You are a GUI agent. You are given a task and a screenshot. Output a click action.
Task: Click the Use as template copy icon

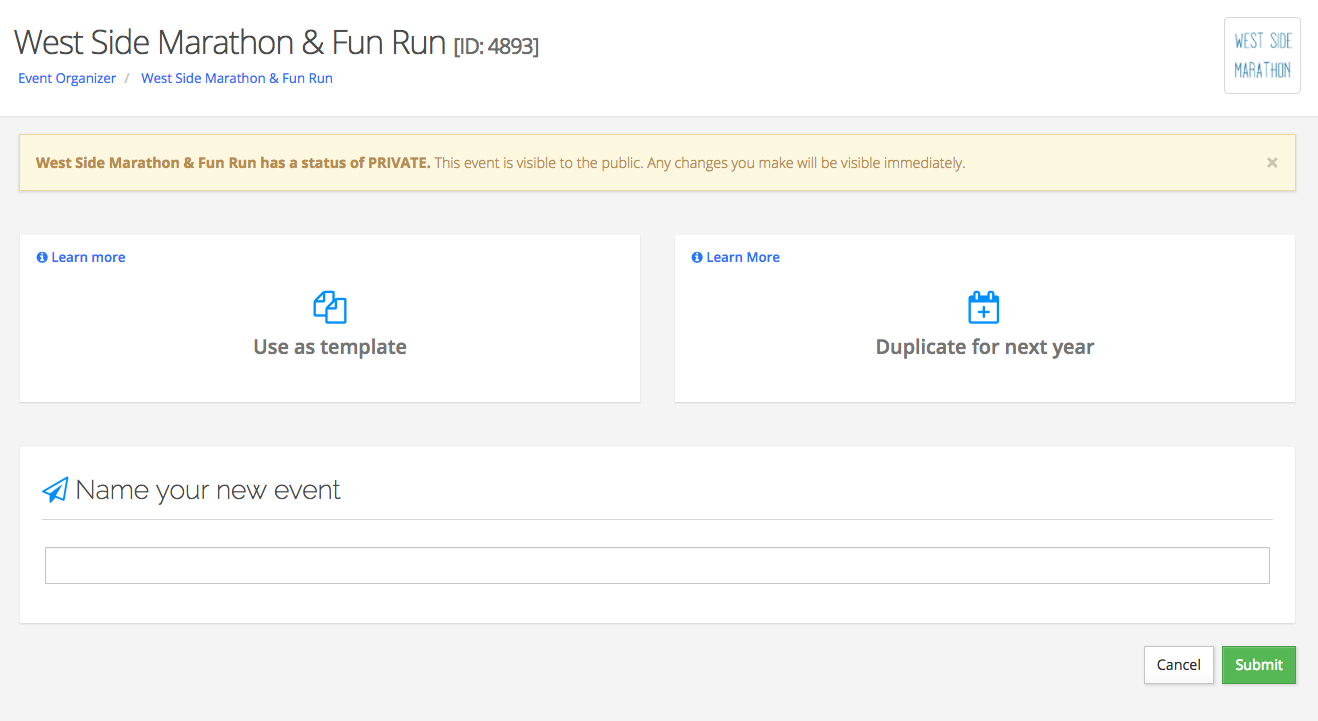330,307
